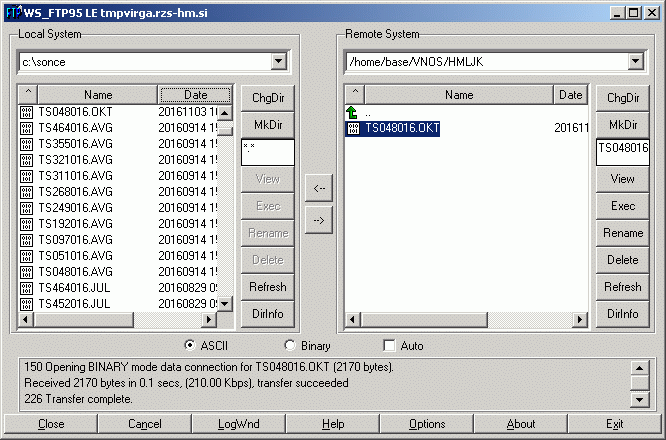Click the parent directory up-arrow icon
666x440 pixels.
(352, 113)
